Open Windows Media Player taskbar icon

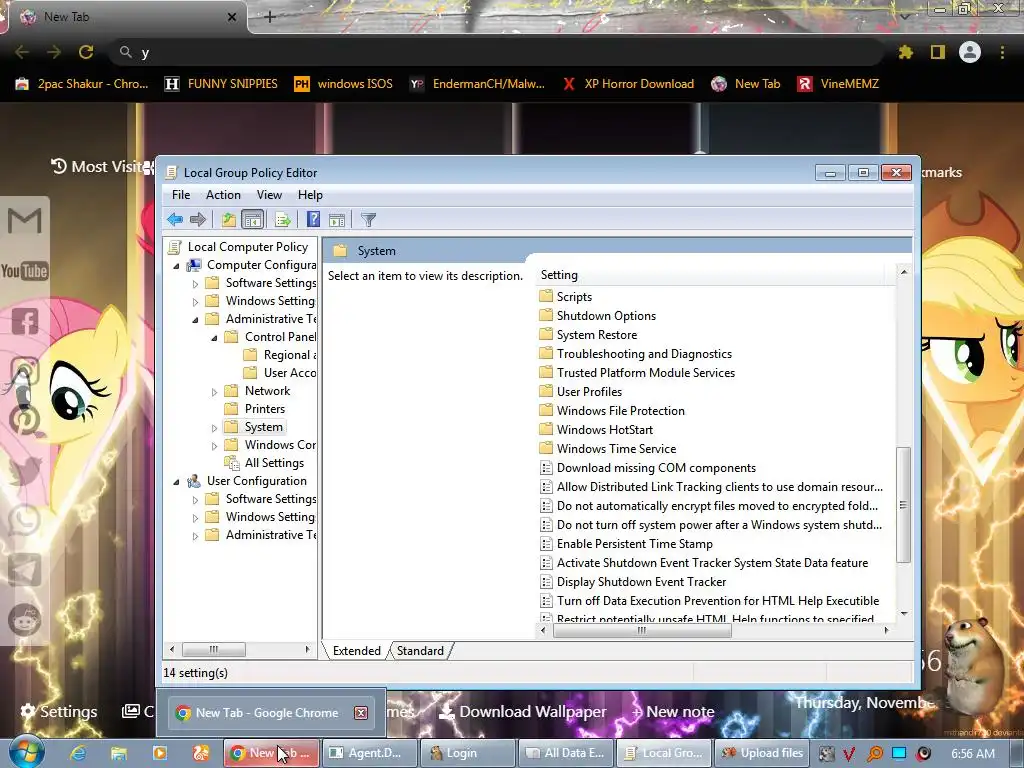click(x=159, y=753)
